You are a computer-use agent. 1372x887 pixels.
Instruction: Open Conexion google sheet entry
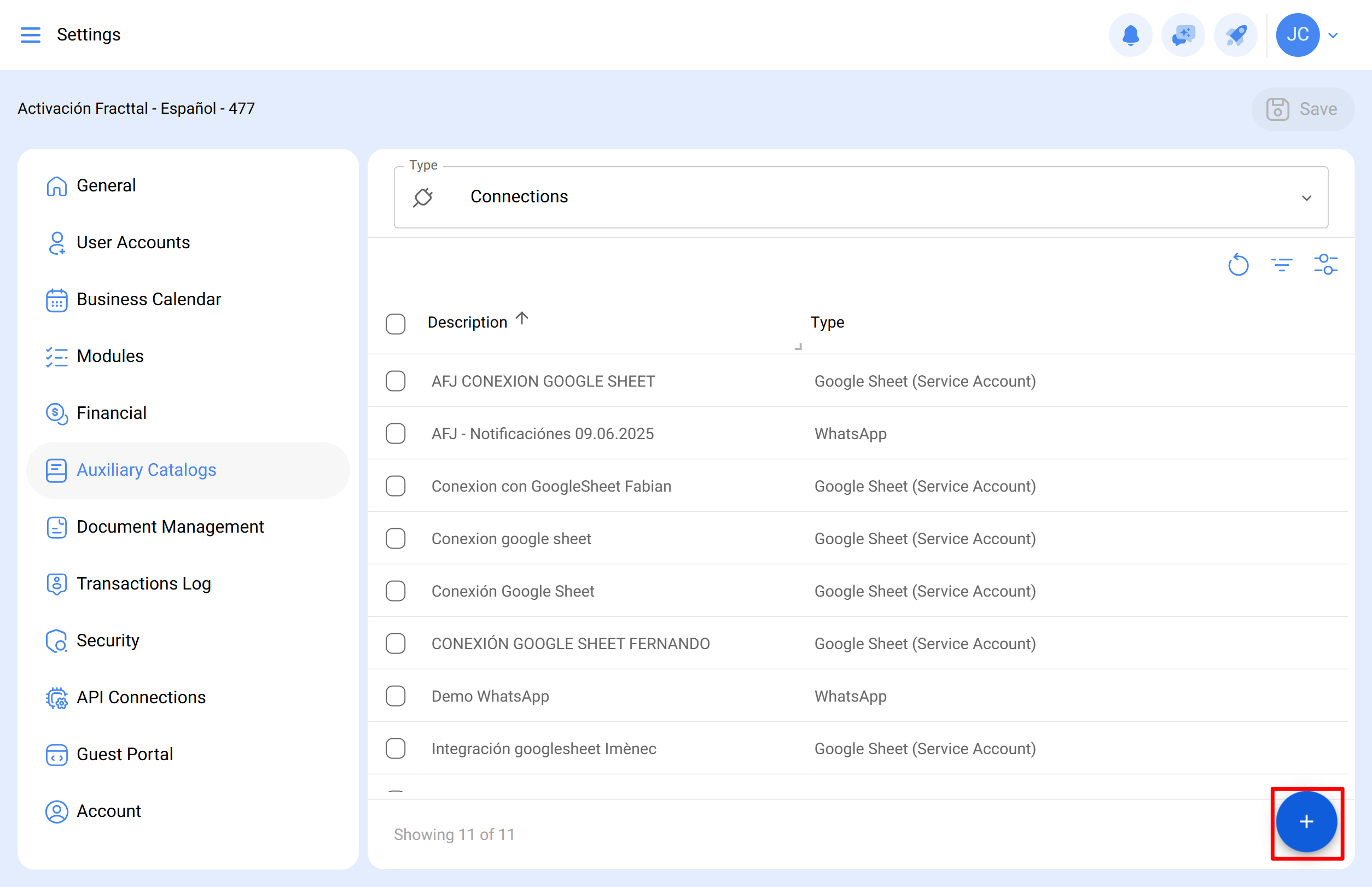tap(511, 539)
